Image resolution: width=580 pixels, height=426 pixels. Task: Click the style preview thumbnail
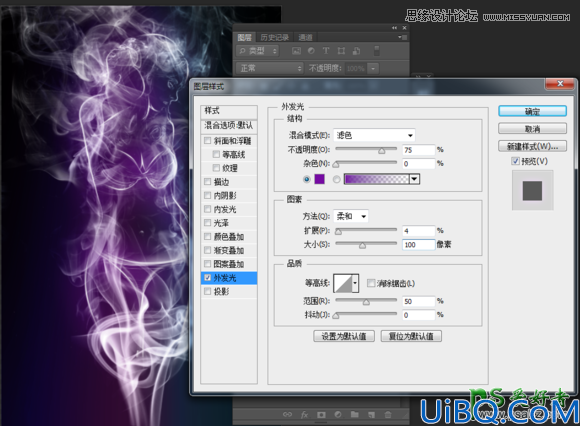[x=532, y=190]
